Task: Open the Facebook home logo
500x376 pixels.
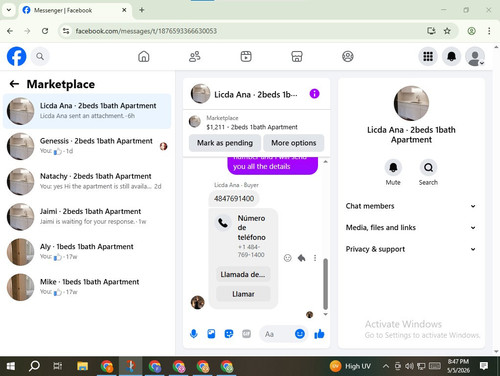Action: pos(16,56)
